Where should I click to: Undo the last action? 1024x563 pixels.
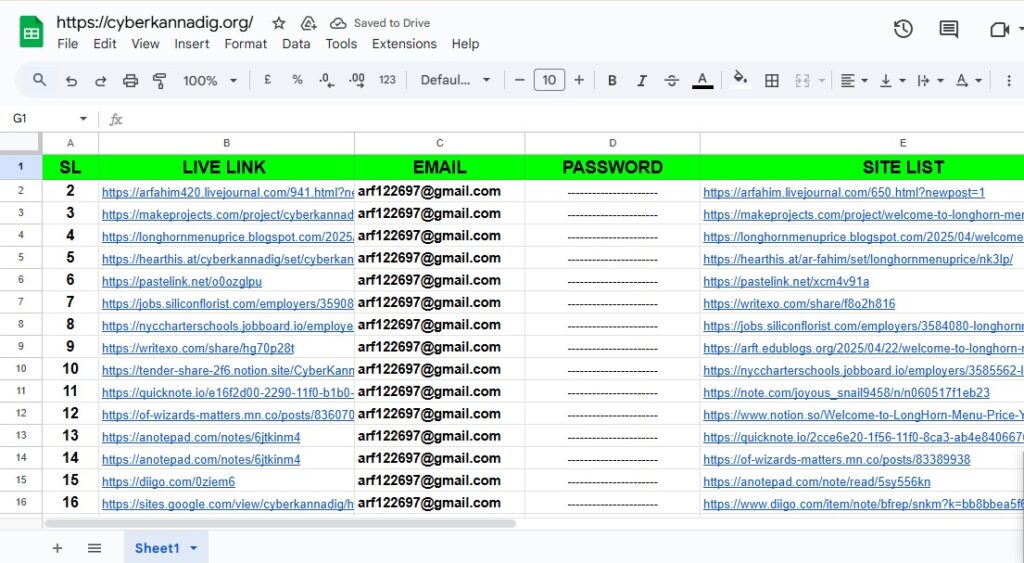pyautogui.click(x=71, y=80)
